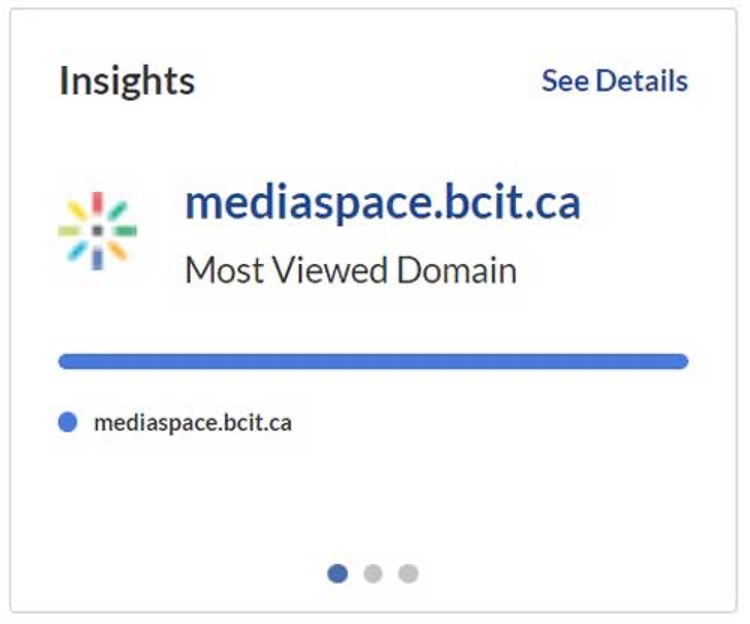750x624 pixels.
Task: Click the cyan ray of the starburst logo
Action: point(78,251)
